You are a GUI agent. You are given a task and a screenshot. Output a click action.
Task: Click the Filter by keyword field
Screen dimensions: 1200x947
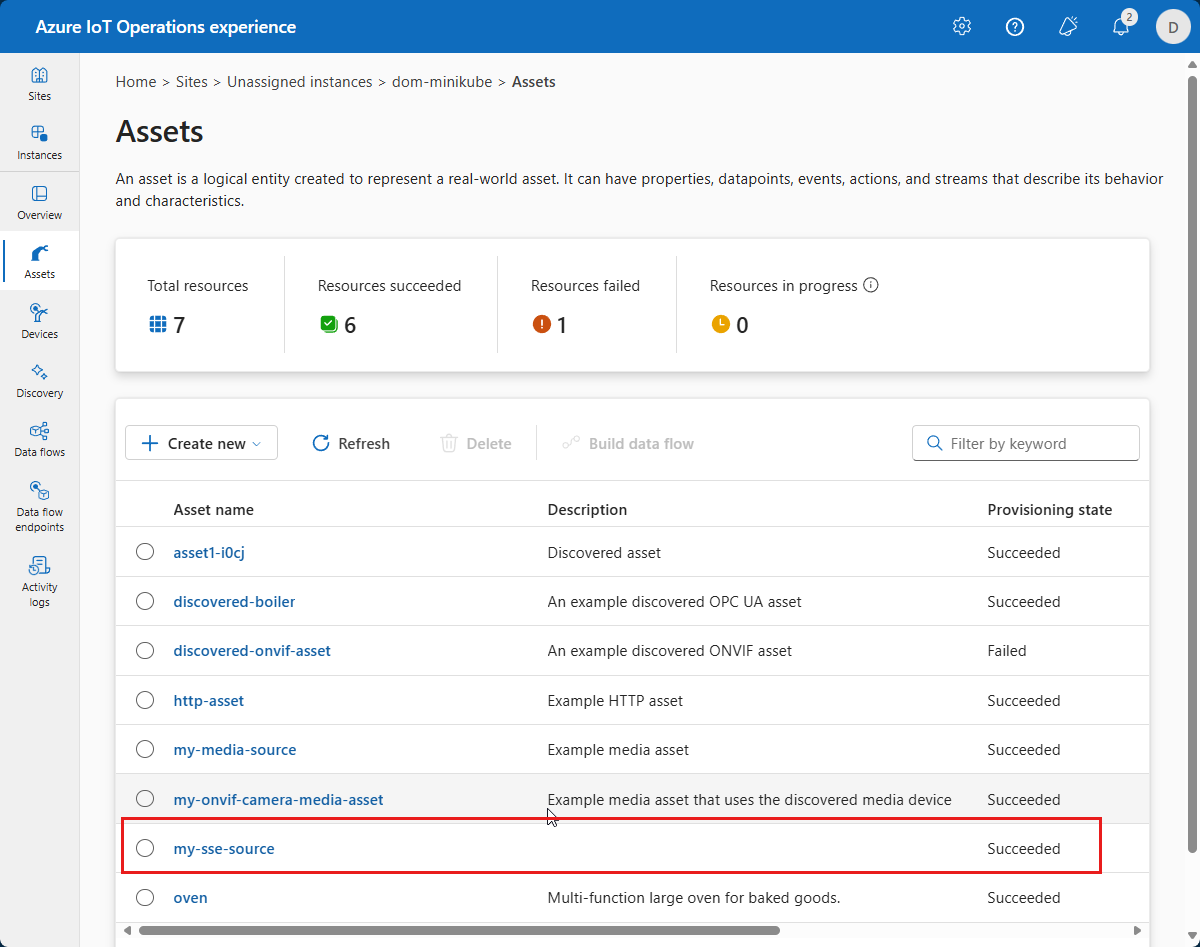point(1026,443)
